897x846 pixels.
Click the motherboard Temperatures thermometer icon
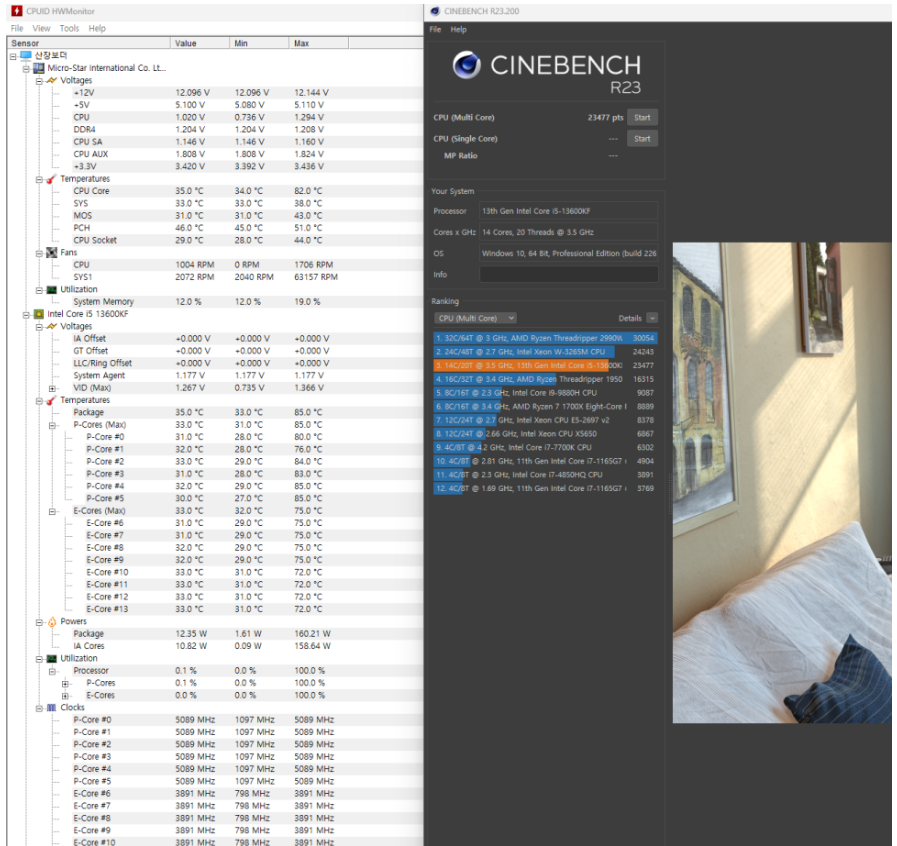[51, 179]
